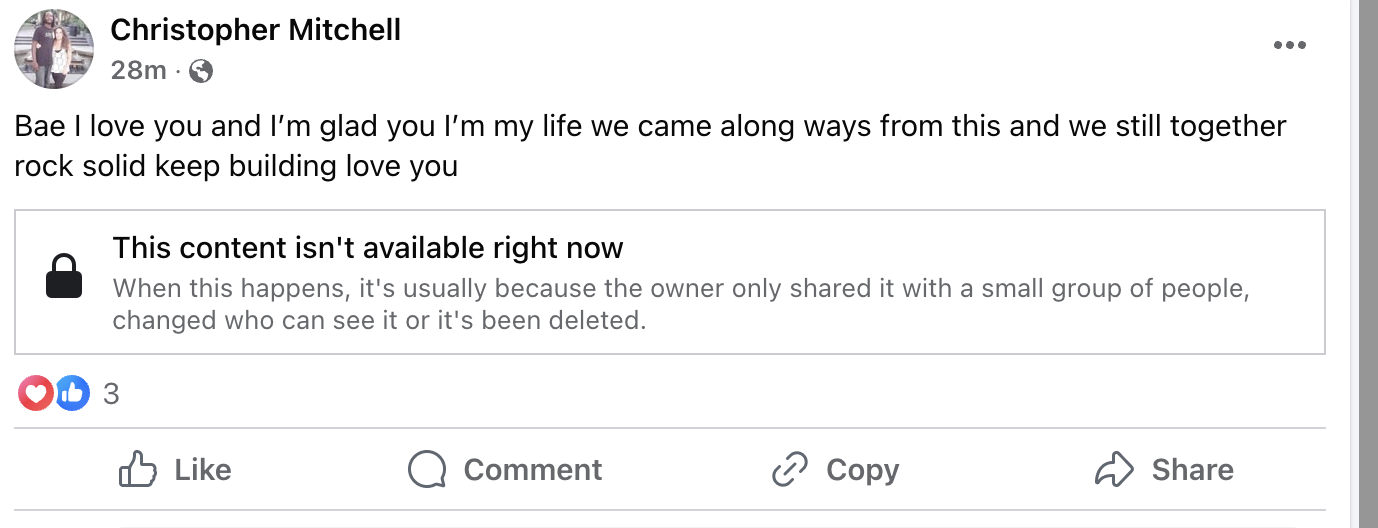View the 3 reactions count
This screenshot has height=528, width=1378.
111,394
